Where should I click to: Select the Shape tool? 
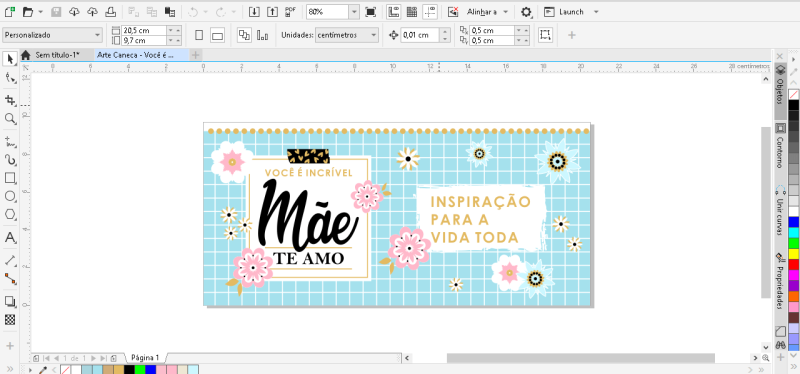click(10, 78)
